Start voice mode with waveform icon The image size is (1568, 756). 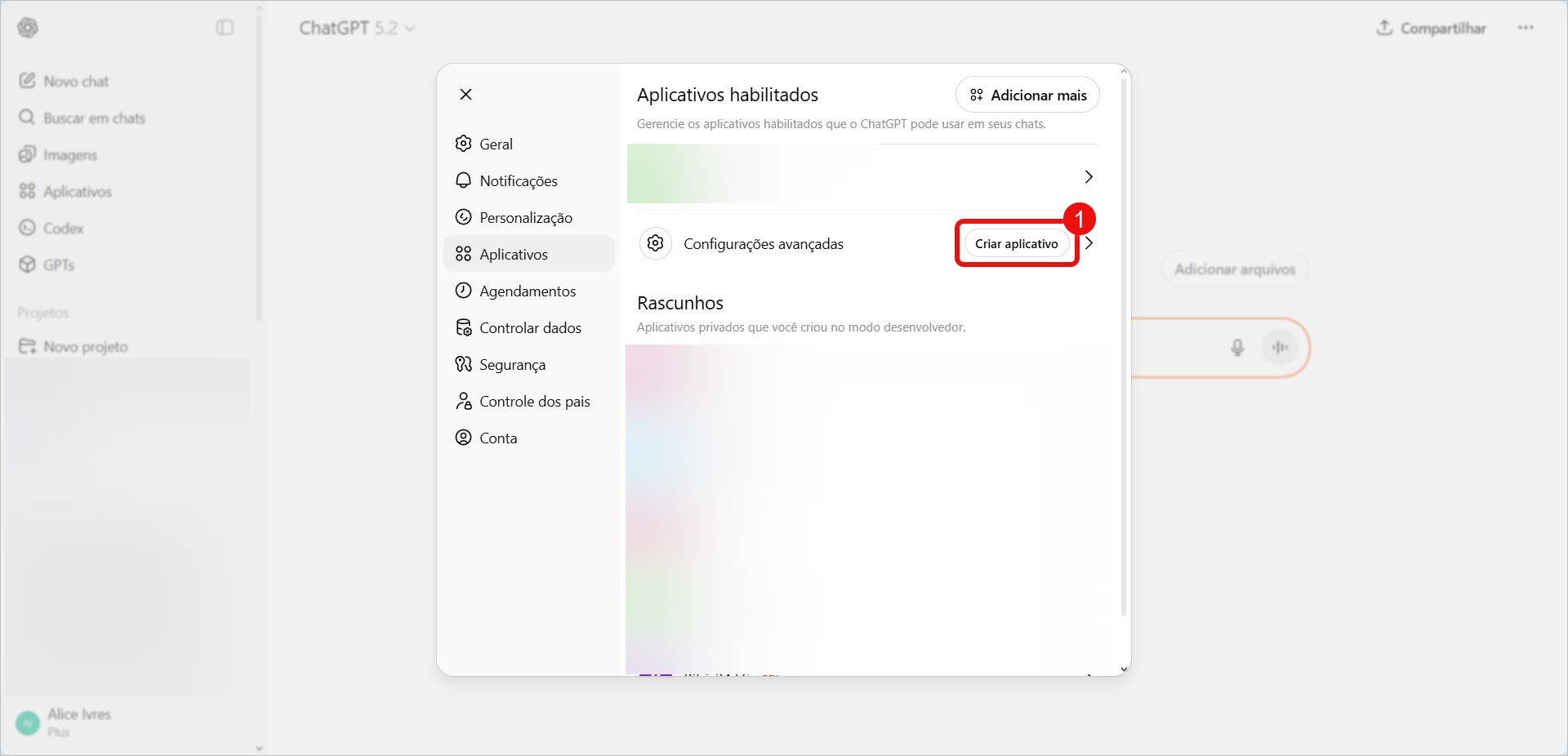1279,348
